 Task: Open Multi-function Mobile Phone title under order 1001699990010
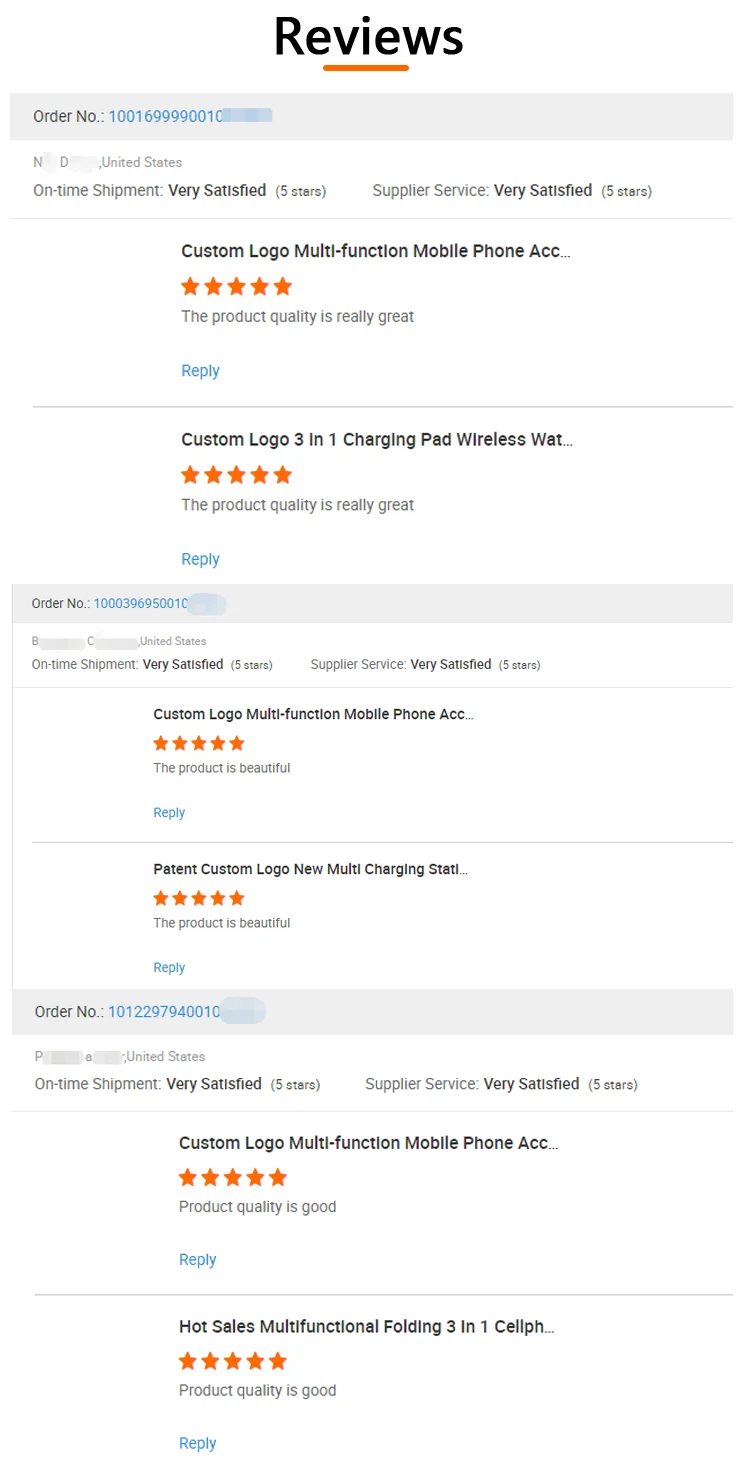coord(375,251)
